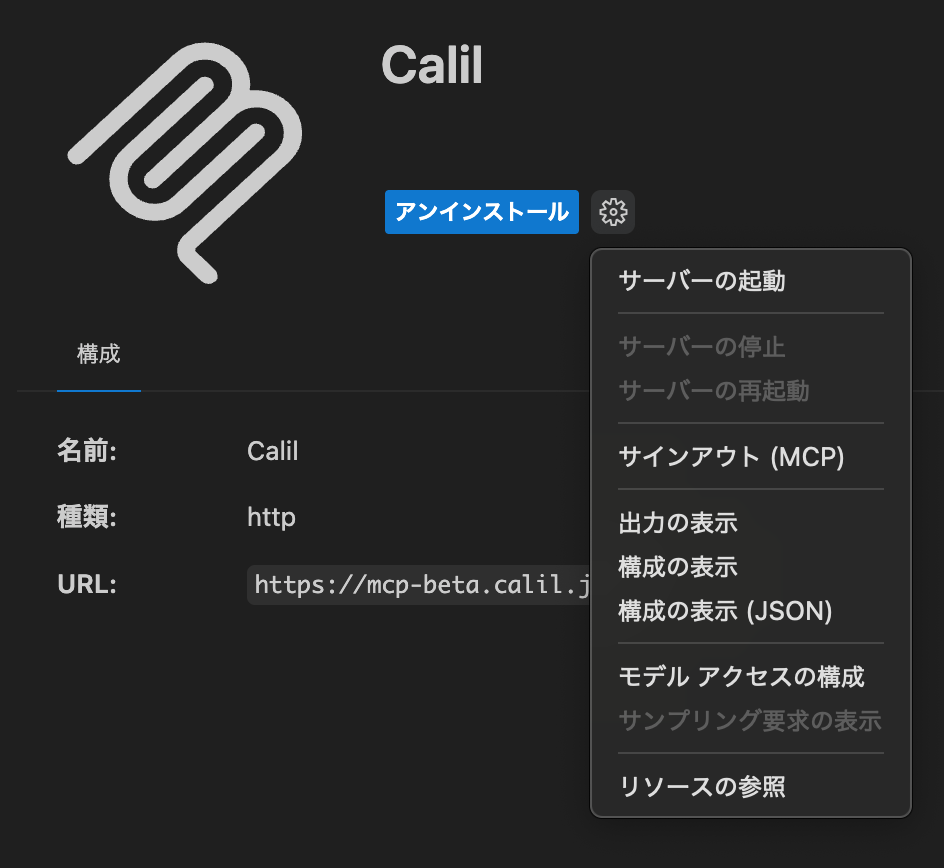Click the grayed-out サンプリング要求の表示 entry

click(x=748, y=721)
